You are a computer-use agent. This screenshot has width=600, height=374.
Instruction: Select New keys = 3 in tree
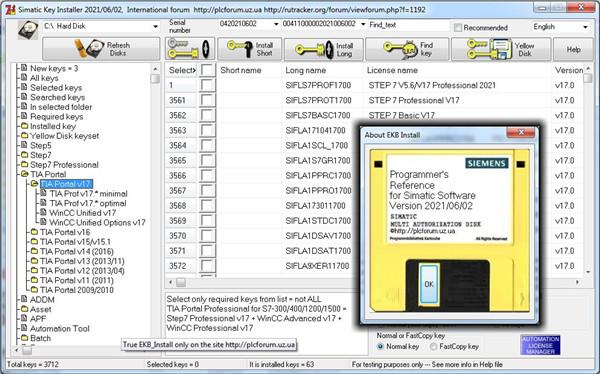pyautogui.click(x=54, y=68)
